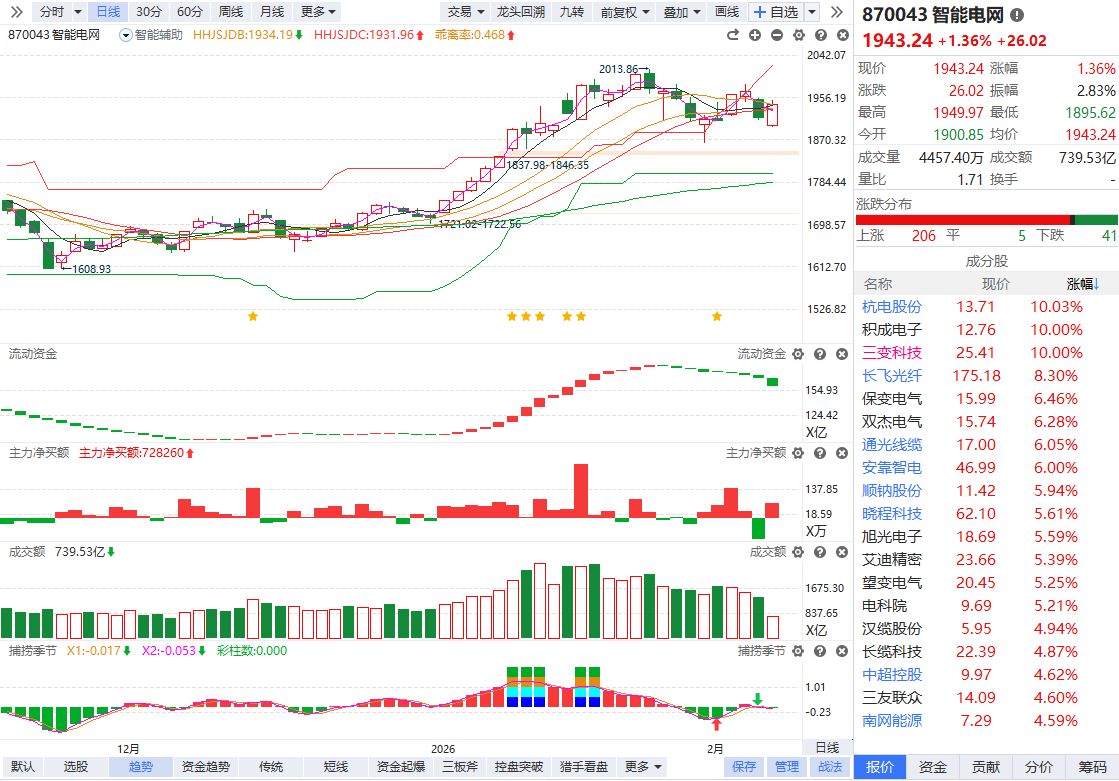
Task: Switch chart to 周线 period
Action: (231, 12)
